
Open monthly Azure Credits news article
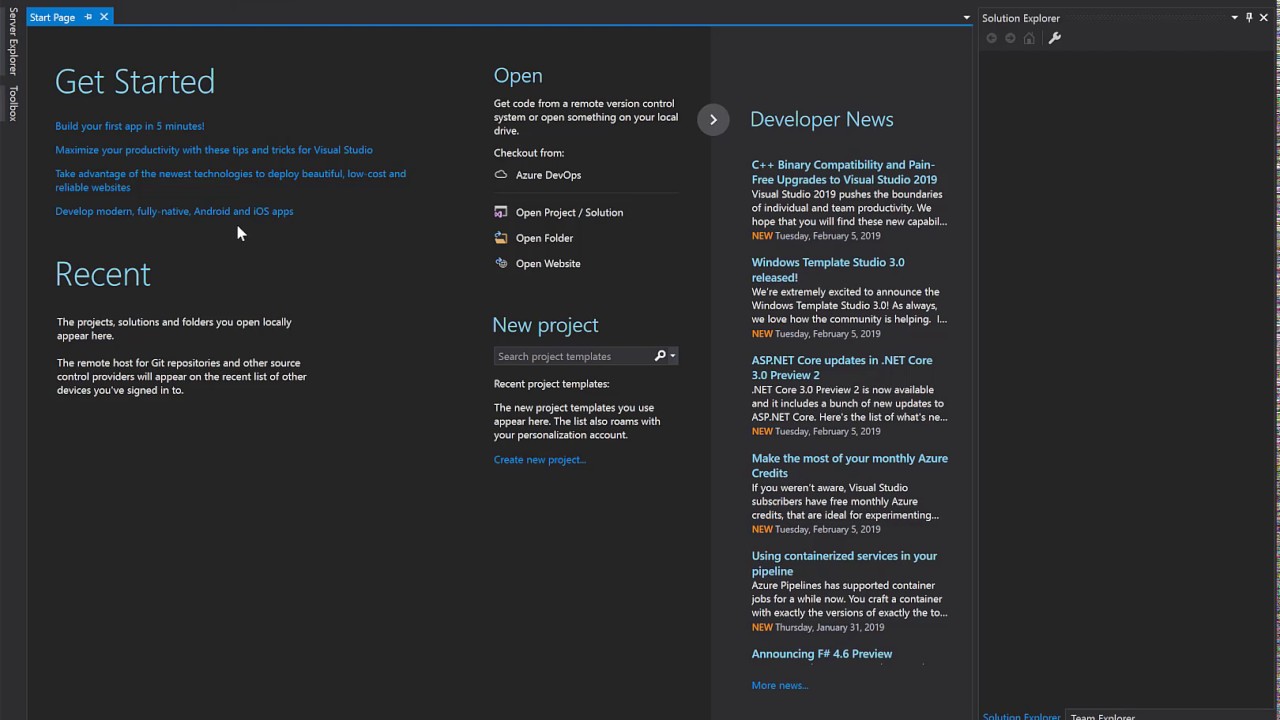(850, 466)
